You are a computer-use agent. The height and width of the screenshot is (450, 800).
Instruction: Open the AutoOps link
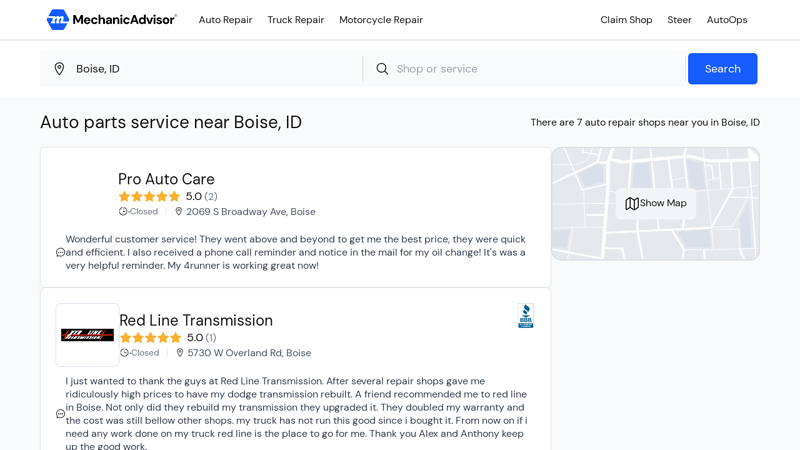click(x=727, y=20)
